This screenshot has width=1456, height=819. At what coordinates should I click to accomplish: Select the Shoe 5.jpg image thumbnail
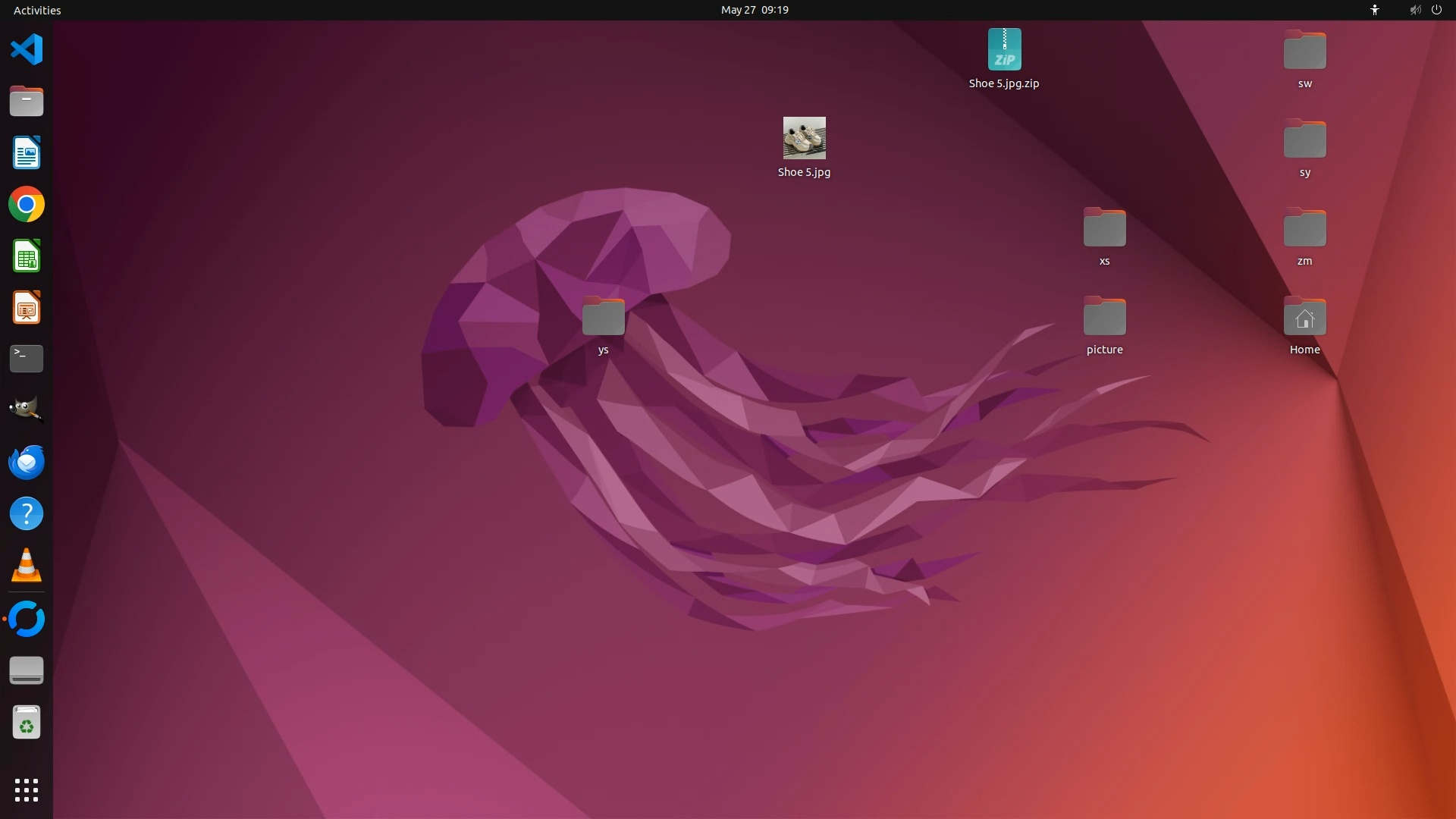coord(804,138)
